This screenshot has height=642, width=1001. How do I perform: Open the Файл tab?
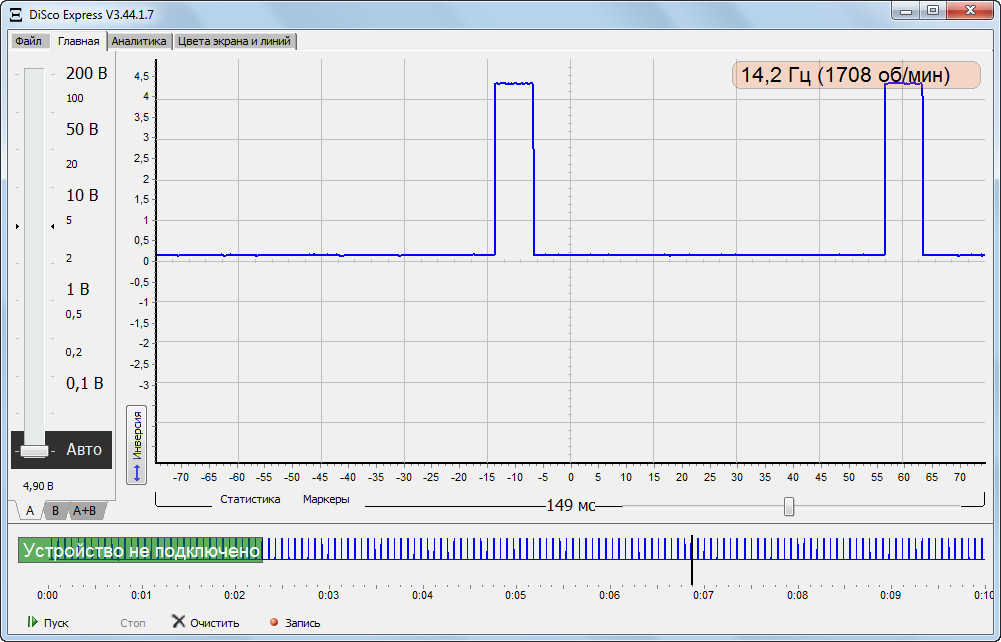28,41
